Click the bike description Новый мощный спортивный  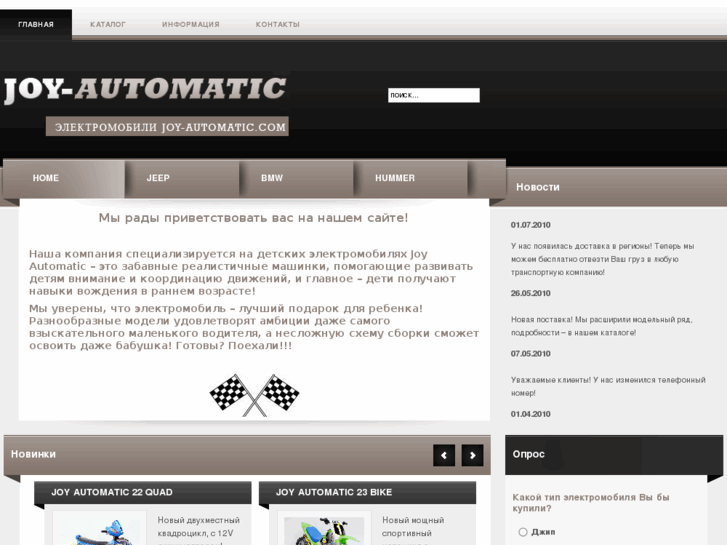tap(413, 532)
